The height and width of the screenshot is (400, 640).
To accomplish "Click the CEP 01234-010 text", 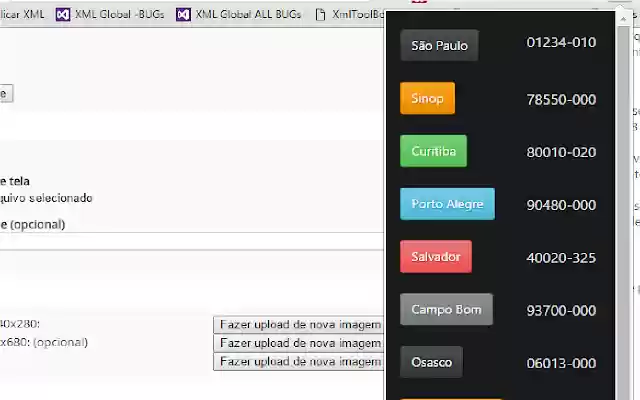I will point(561,42).
